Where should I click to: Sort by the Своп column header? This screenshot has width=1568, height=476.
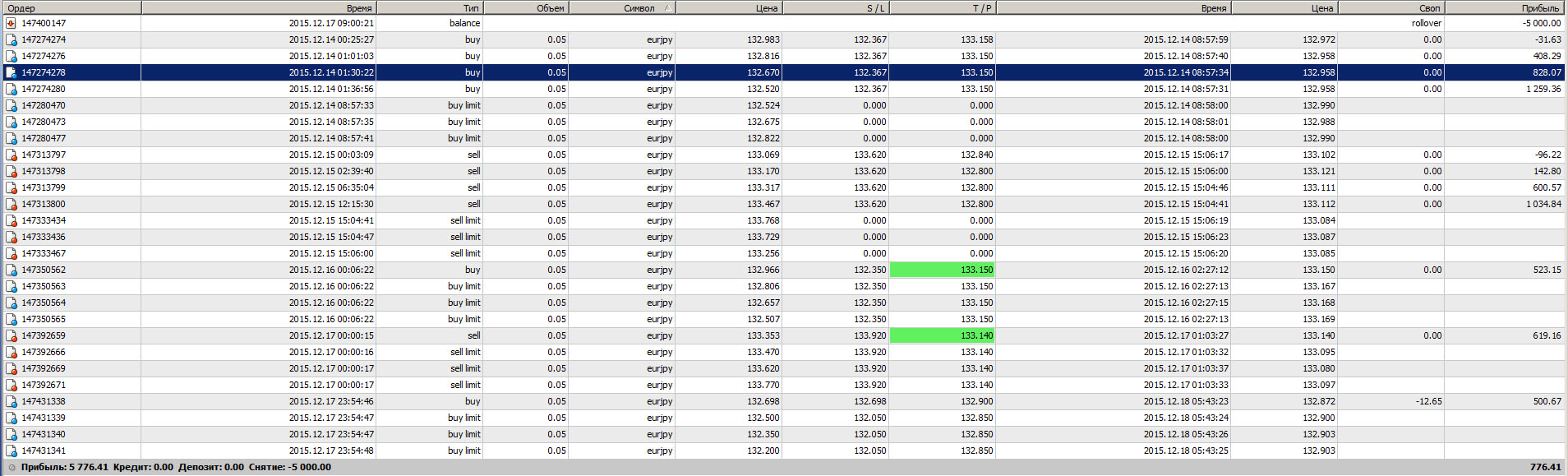point(1391,7)
